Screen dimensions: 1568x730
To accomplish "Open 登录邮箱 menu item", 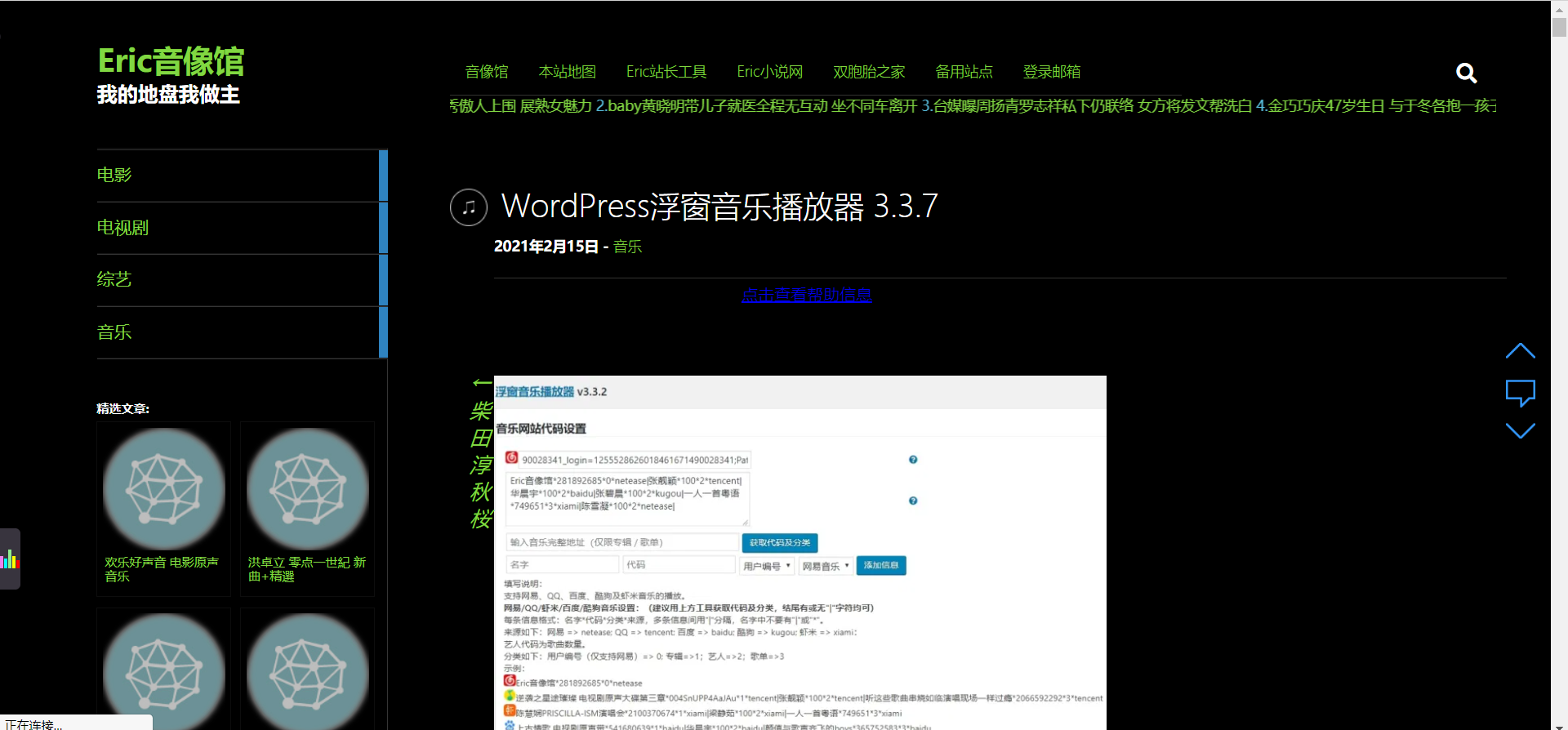I will (1052, 72).
